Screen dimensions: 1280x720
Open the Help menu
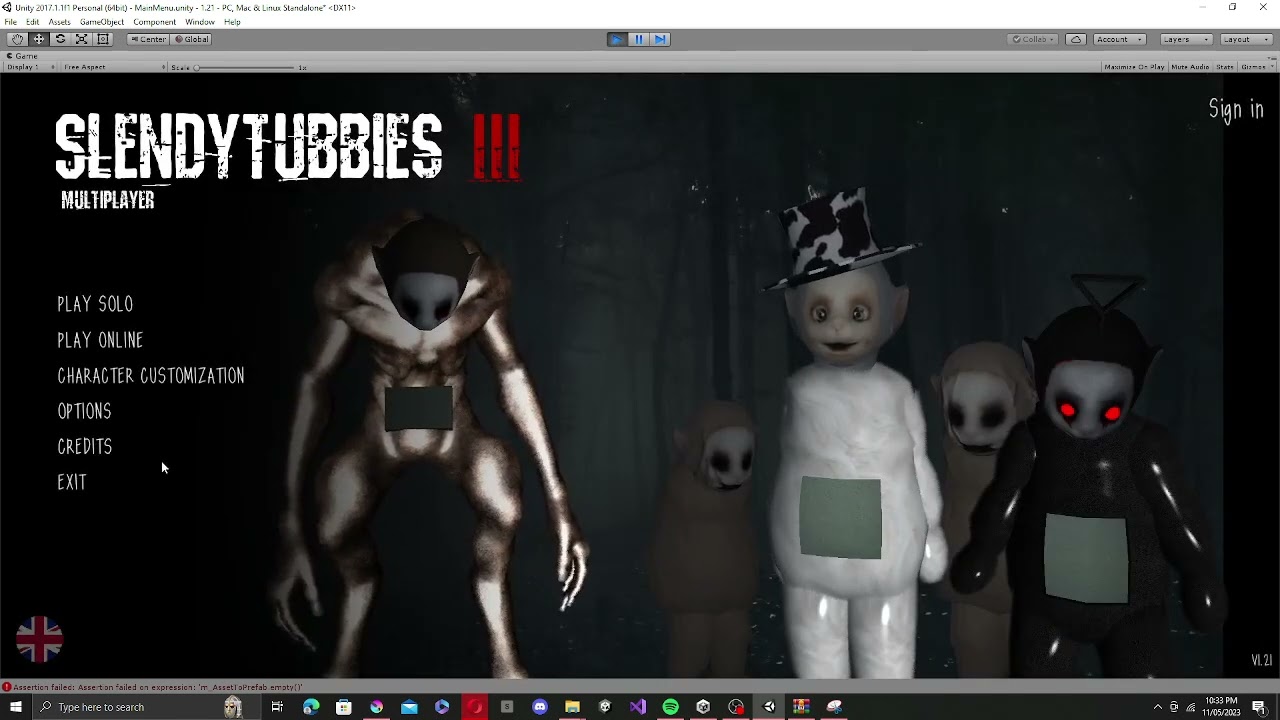(x=232, y=22)
